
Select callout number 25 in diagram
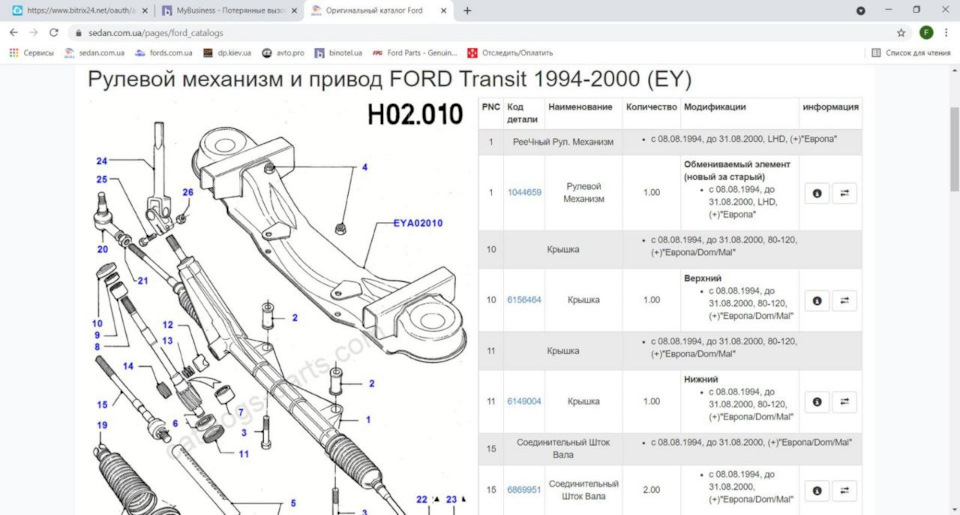pyautogui.click(x=102, y=179)
